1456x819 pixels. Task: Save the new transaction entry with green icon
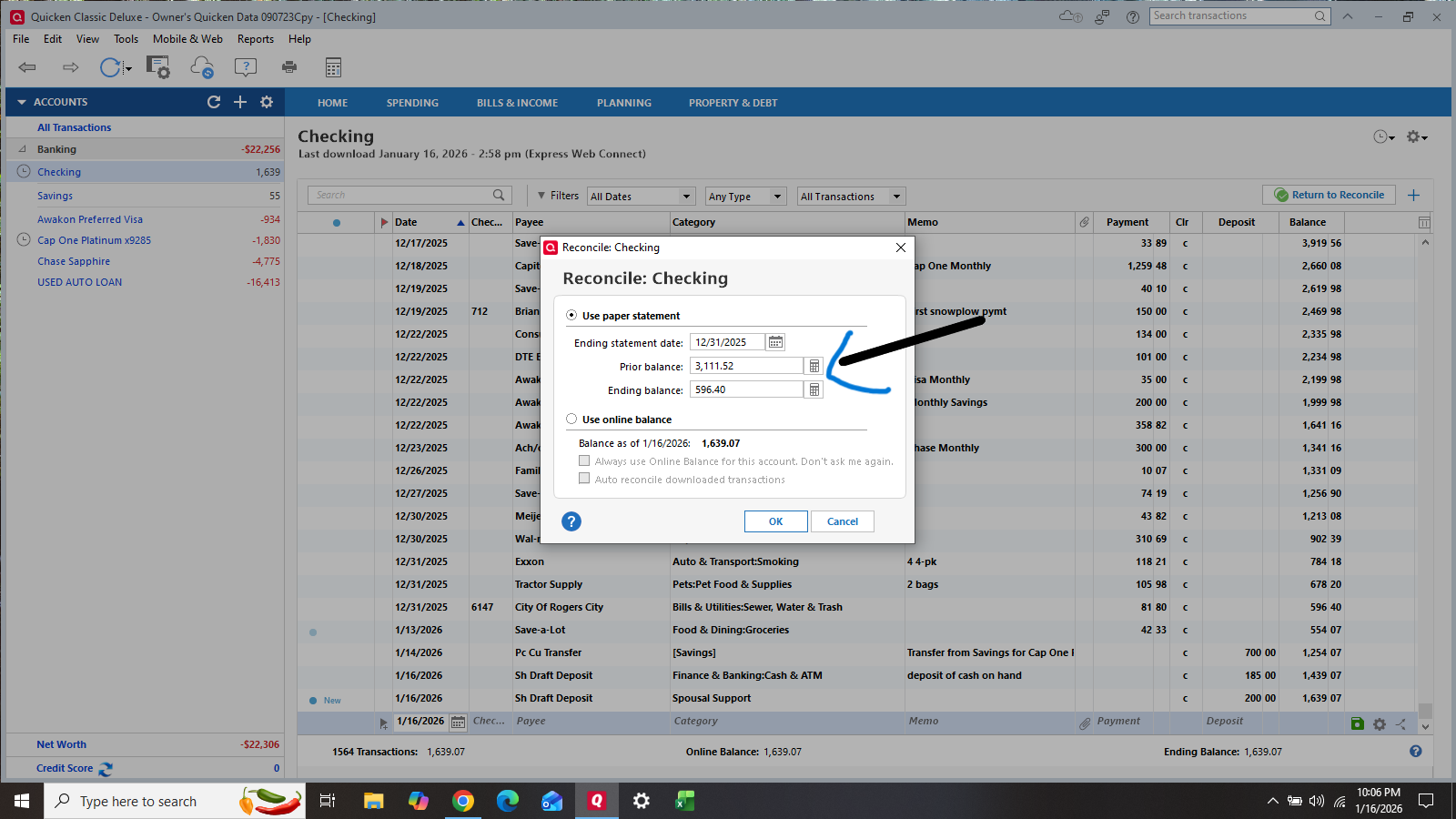[1358, 723]
